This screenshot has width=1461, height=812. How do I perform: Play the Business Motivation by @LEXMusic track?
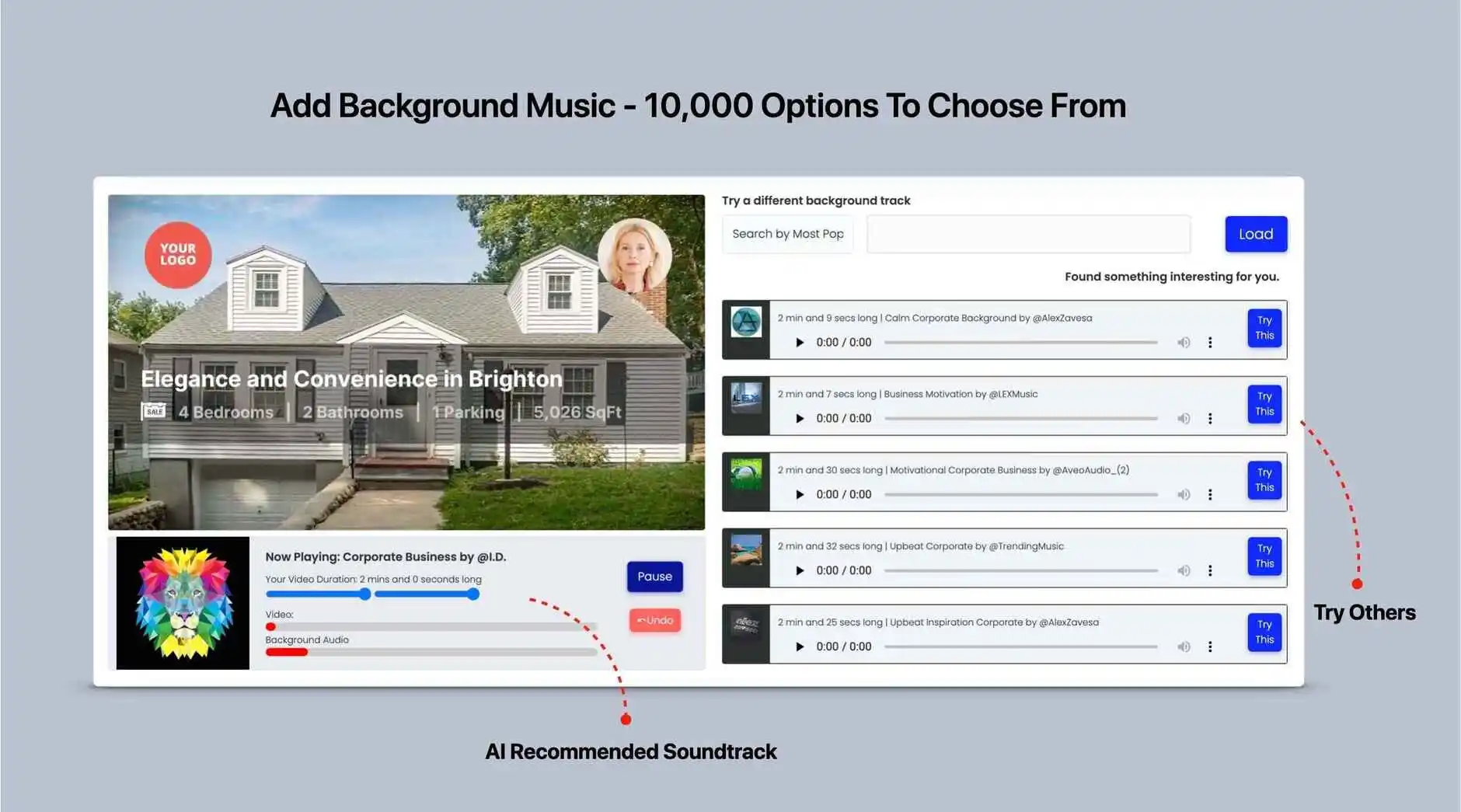pyautogui.click(x=799, y=418)
